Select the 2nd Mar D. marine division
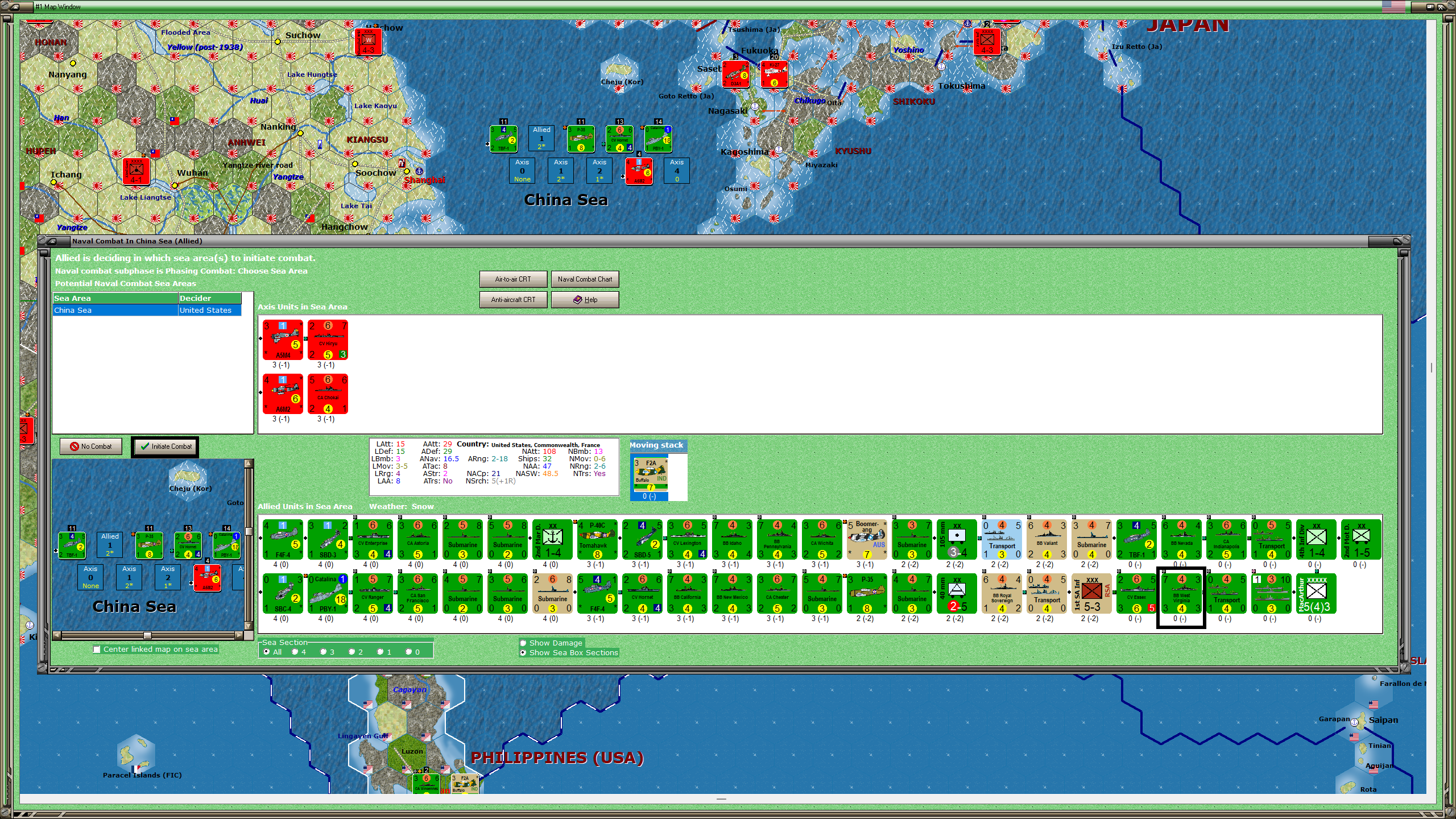Screen dimensions: 1456x819 point(552,539)
